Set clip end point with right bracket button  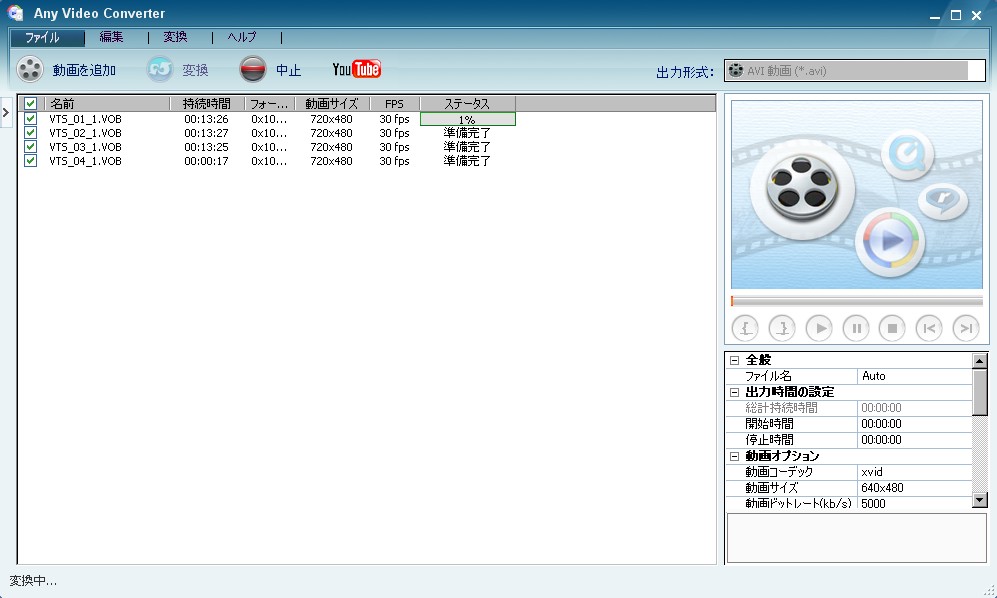[x=782, y=328]
